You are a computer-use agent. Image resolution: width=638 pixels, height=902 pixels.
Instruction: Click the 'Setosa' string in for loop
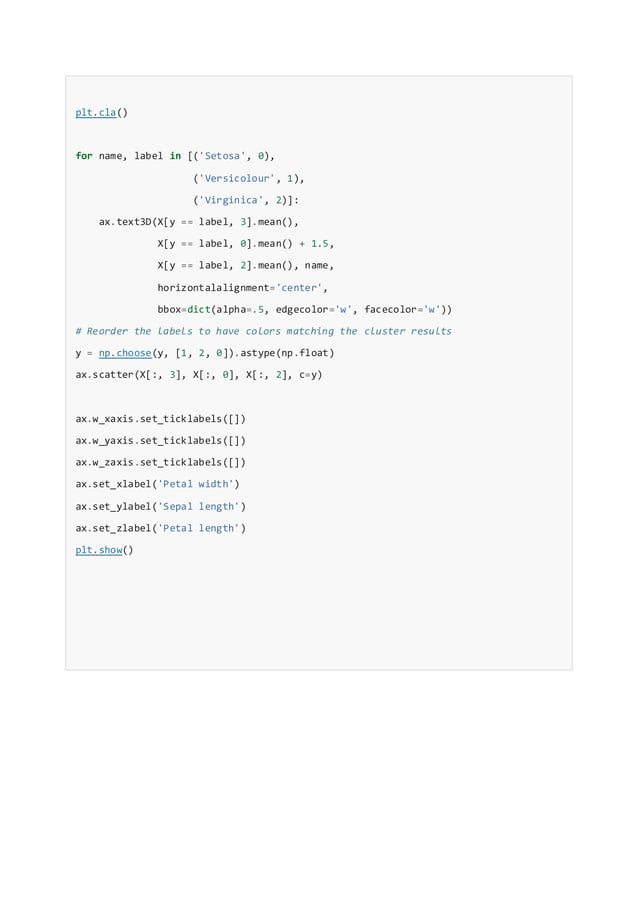[222, 156]
